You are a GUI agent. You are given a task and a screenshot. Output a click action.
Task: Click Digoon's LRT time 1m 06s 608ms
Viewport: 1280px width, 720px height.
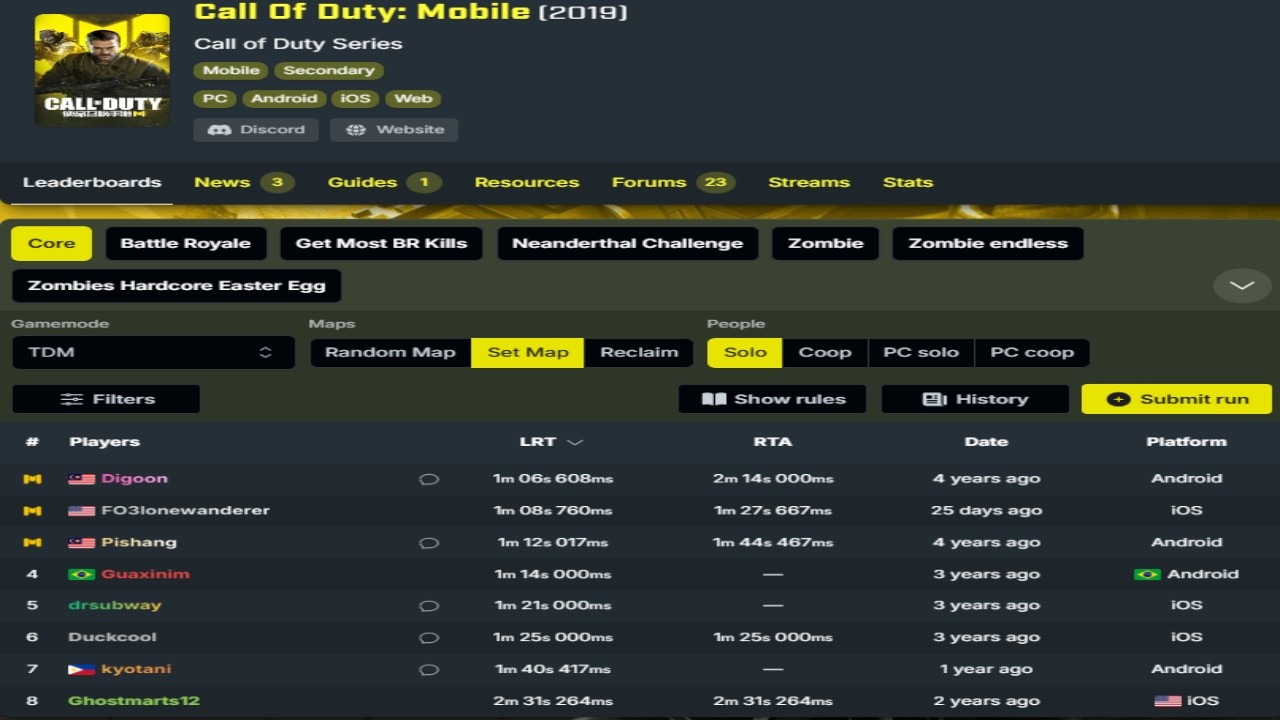[553, 479]
